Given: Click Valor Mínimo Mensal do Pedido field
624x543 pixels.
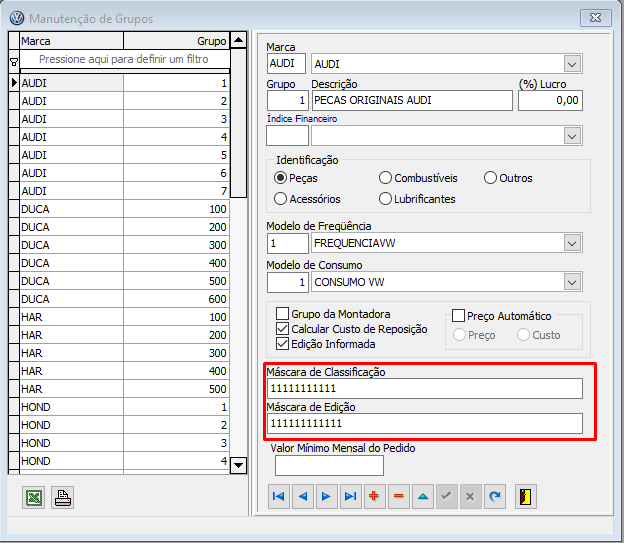Looking at the screenshot, I should point(329,465).
